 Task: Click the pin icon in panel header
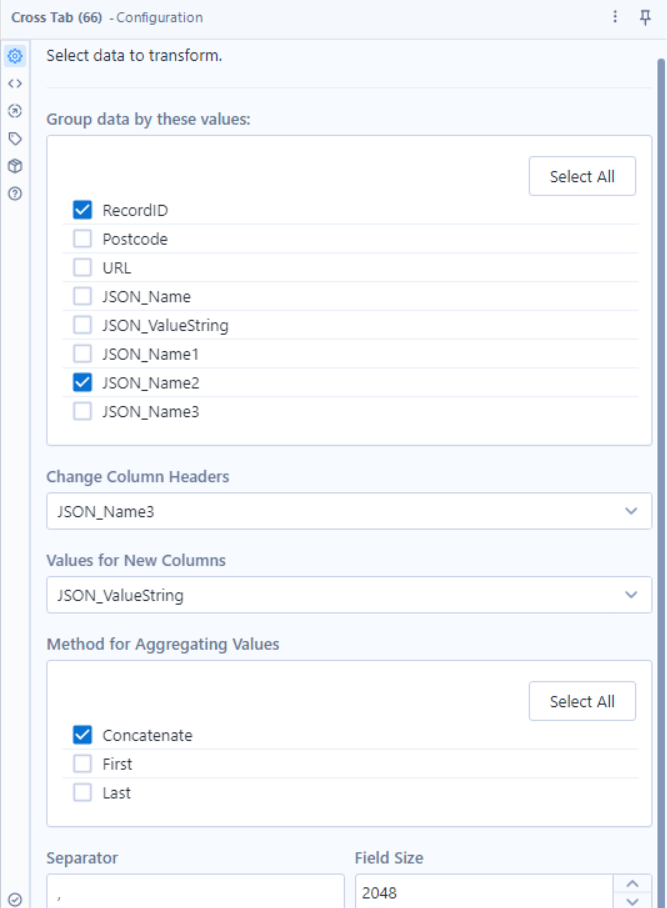(x=645, y=18)
